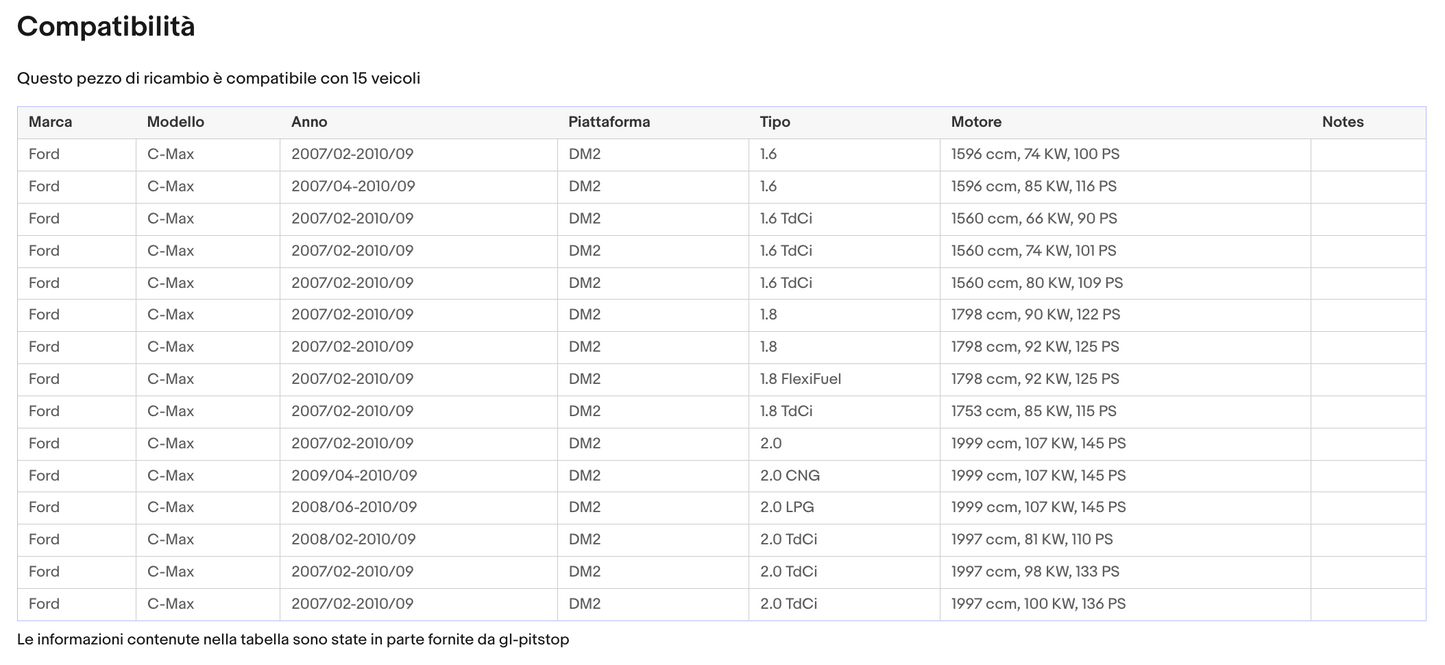The image size is (1445, 665).
Task: Click the Marca column header
Action: pos(50,122)
